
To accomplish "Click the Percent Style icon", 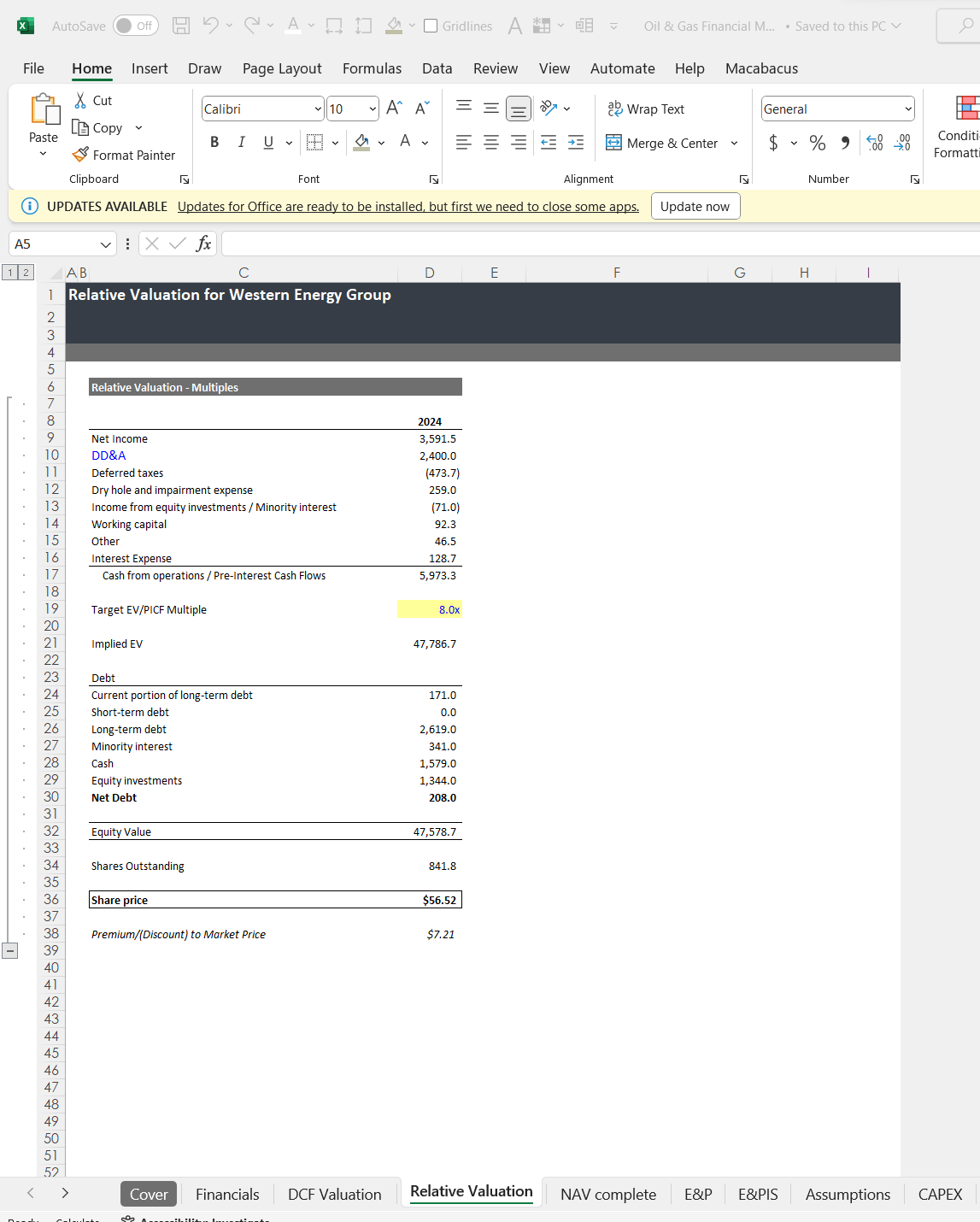I will tap(818, 143).
